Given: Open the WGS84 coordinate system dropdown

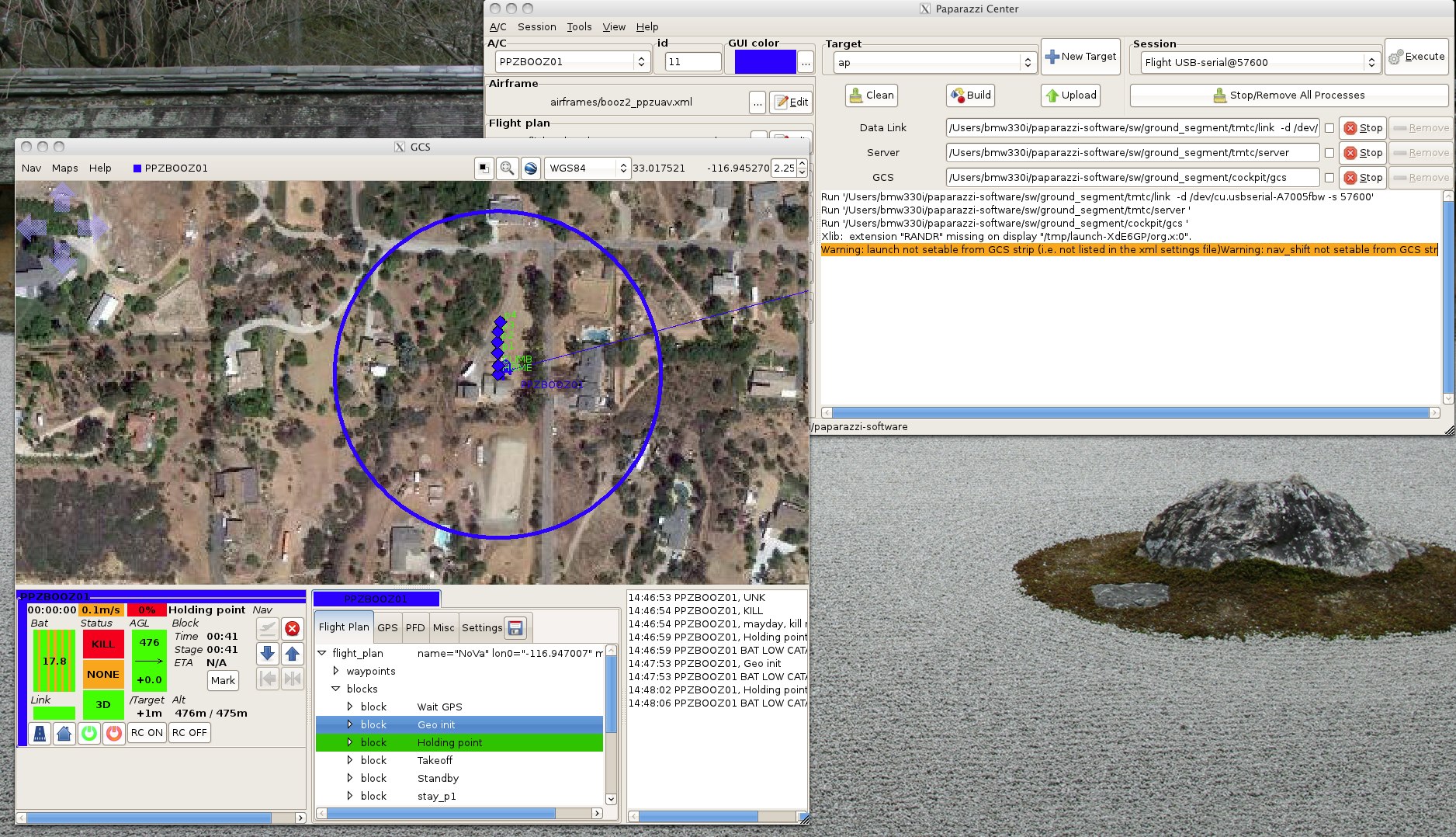Looking at the screenshot, I should point(587,168).
